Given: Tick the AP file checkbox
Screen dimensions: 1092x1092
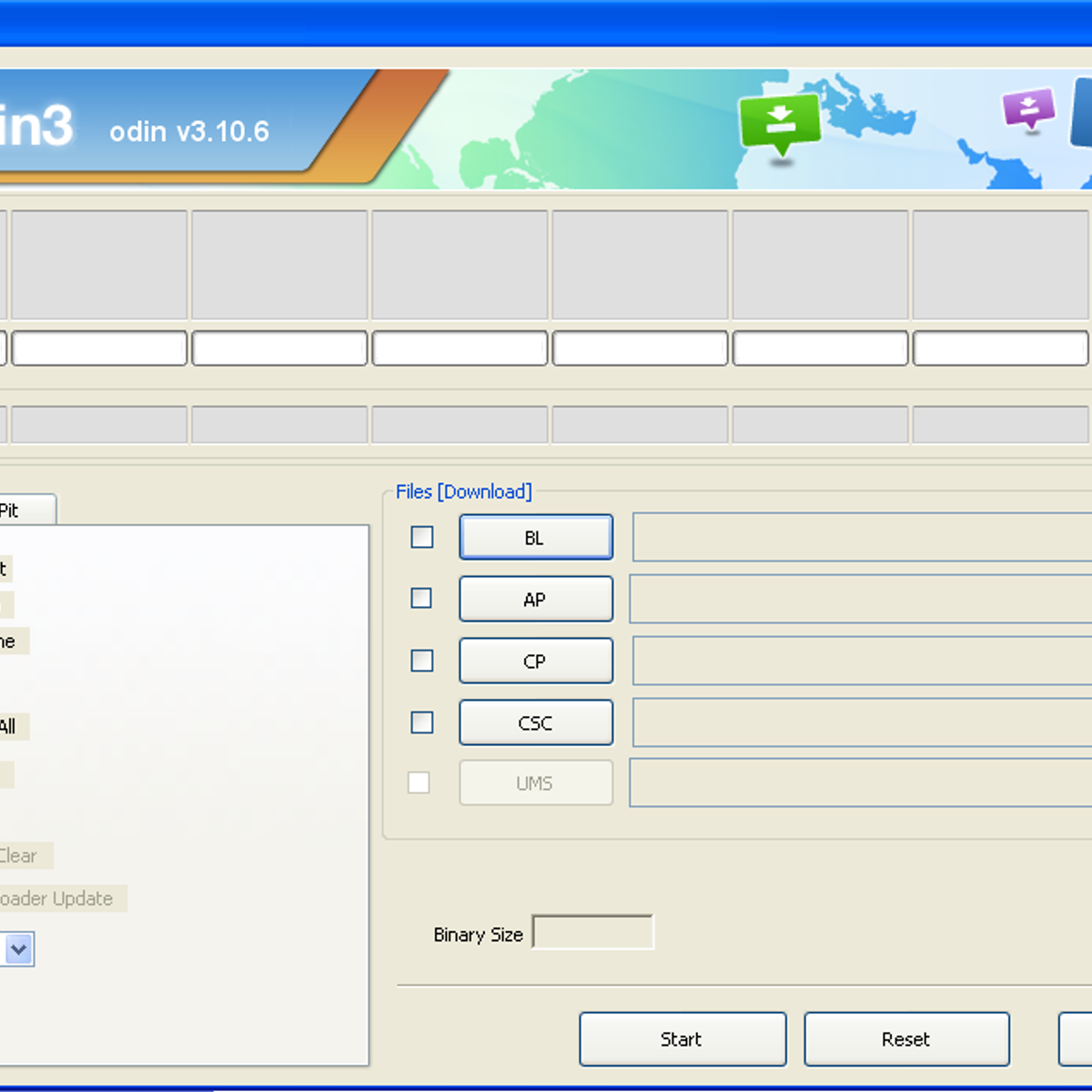Looking at the screenshot, I should click(421, 598).
